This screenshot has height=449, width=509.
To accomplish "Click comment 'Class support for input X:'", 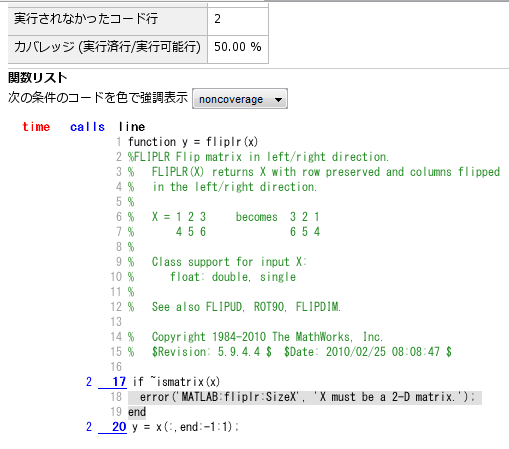I will pyautogui.click(x=229, y=262).
